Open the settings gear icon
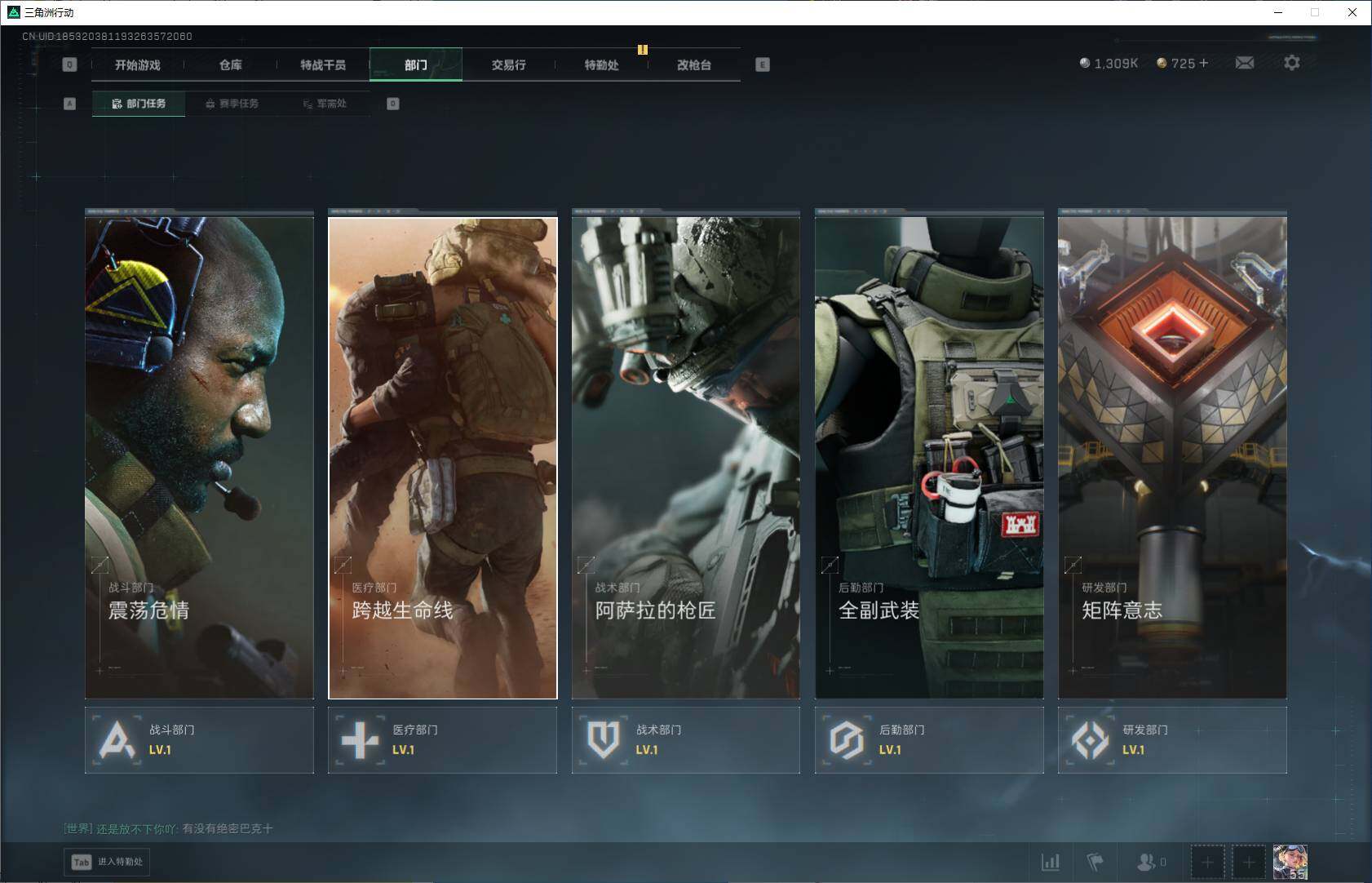1372x883 pixels. (x=1291, y=63)
